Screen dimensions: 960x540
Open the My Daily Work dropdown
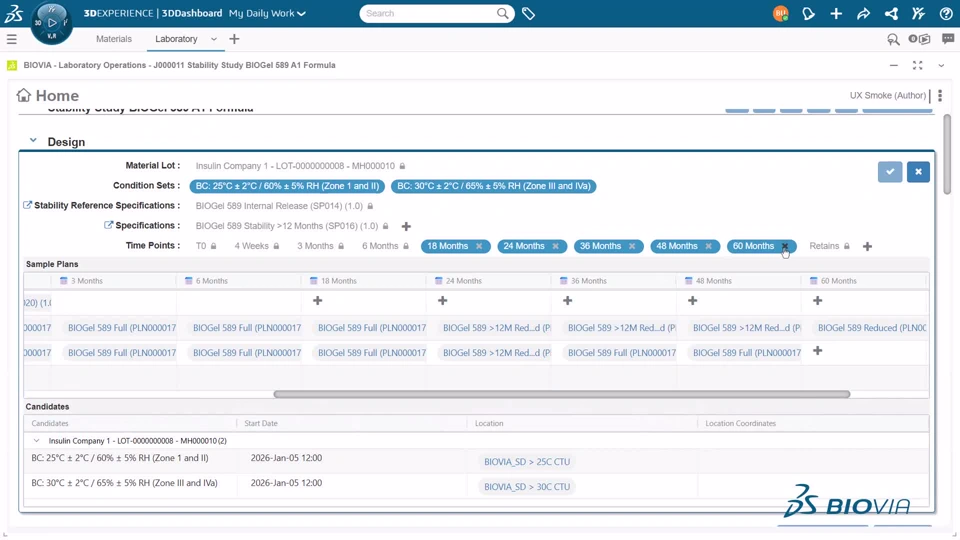[x=267, y=13]
